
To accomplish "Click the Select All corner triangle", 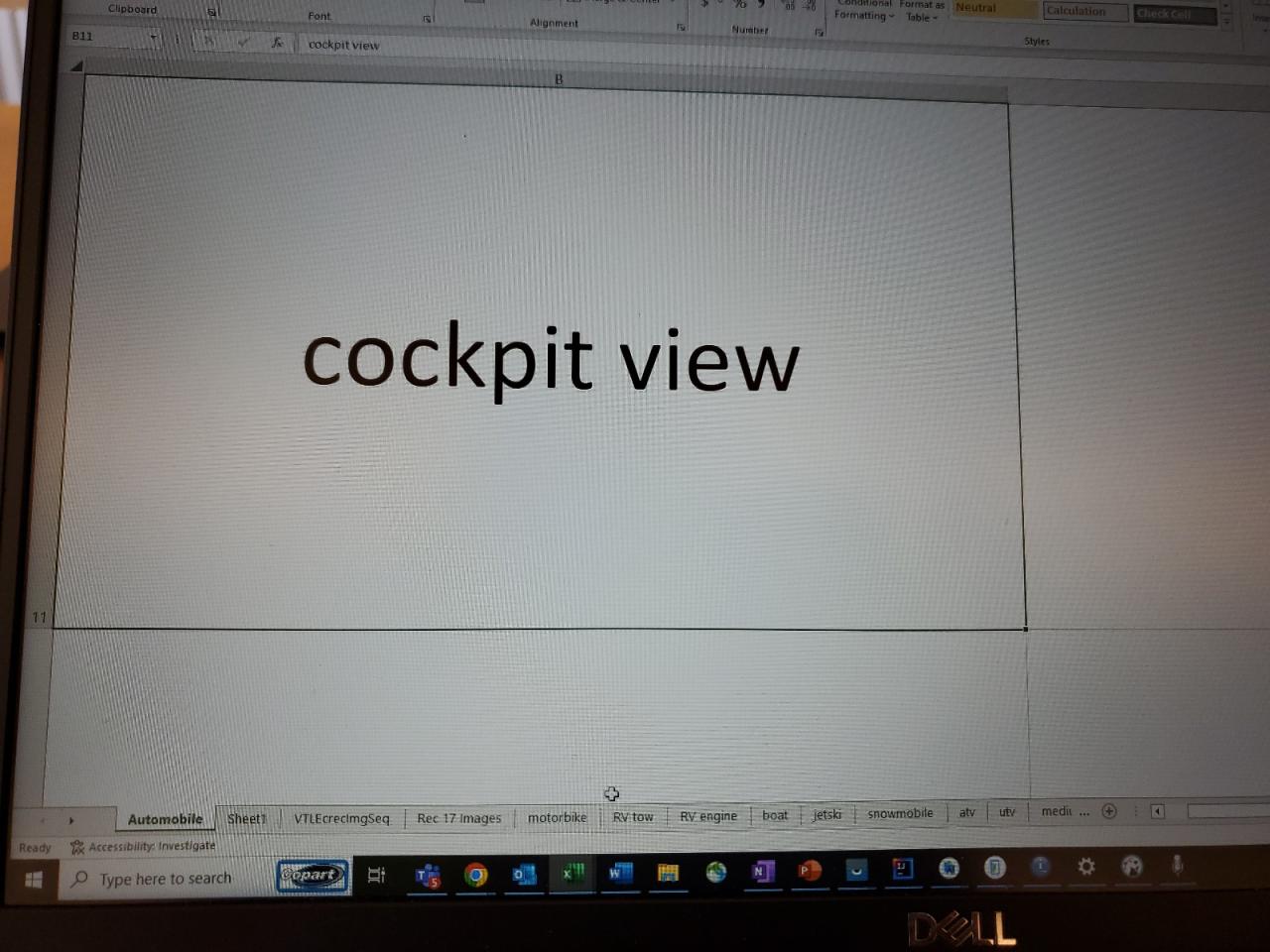I will point(76,66).
